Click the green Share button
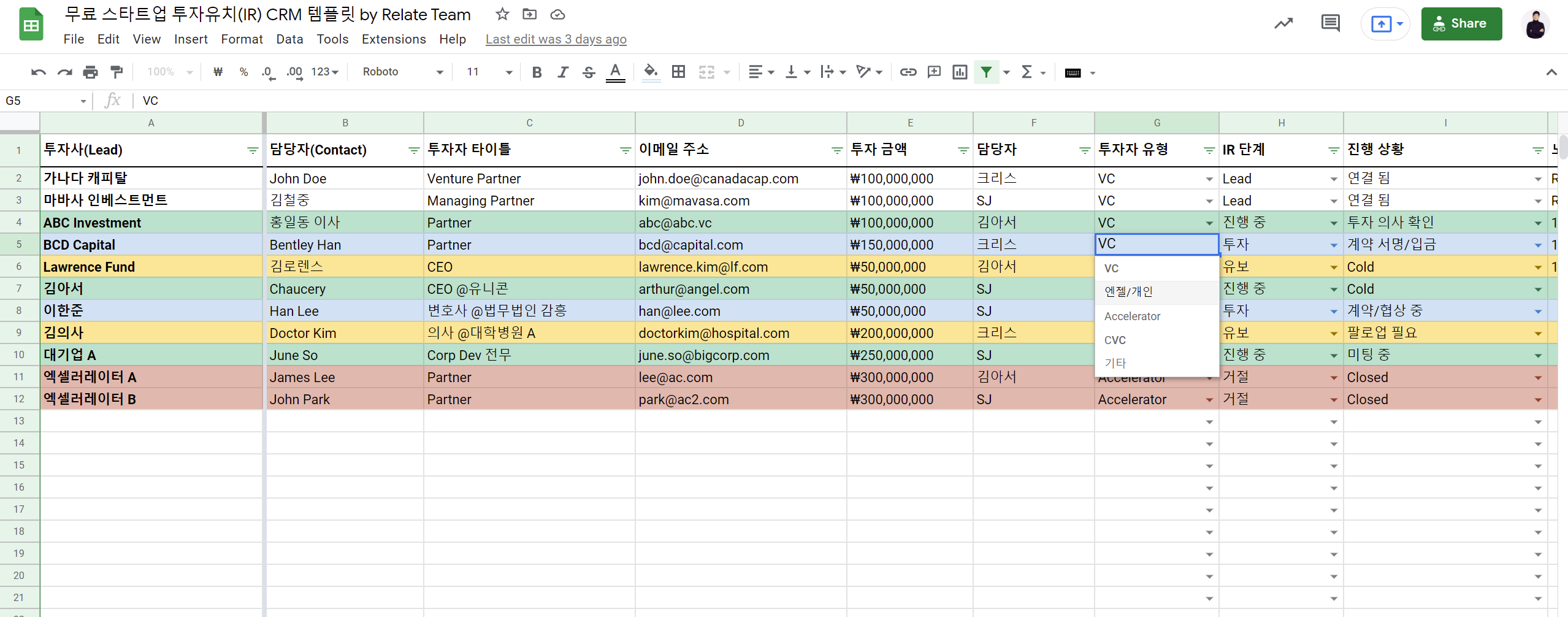1568x617 pixels. 1461,24
